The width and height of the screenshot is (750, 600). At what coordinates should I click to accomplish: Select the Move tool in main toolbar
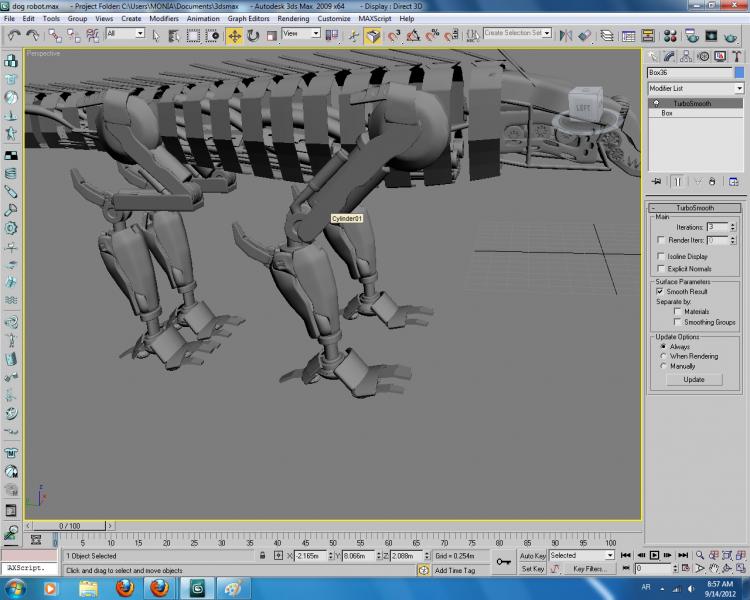(x=234, y=35)
